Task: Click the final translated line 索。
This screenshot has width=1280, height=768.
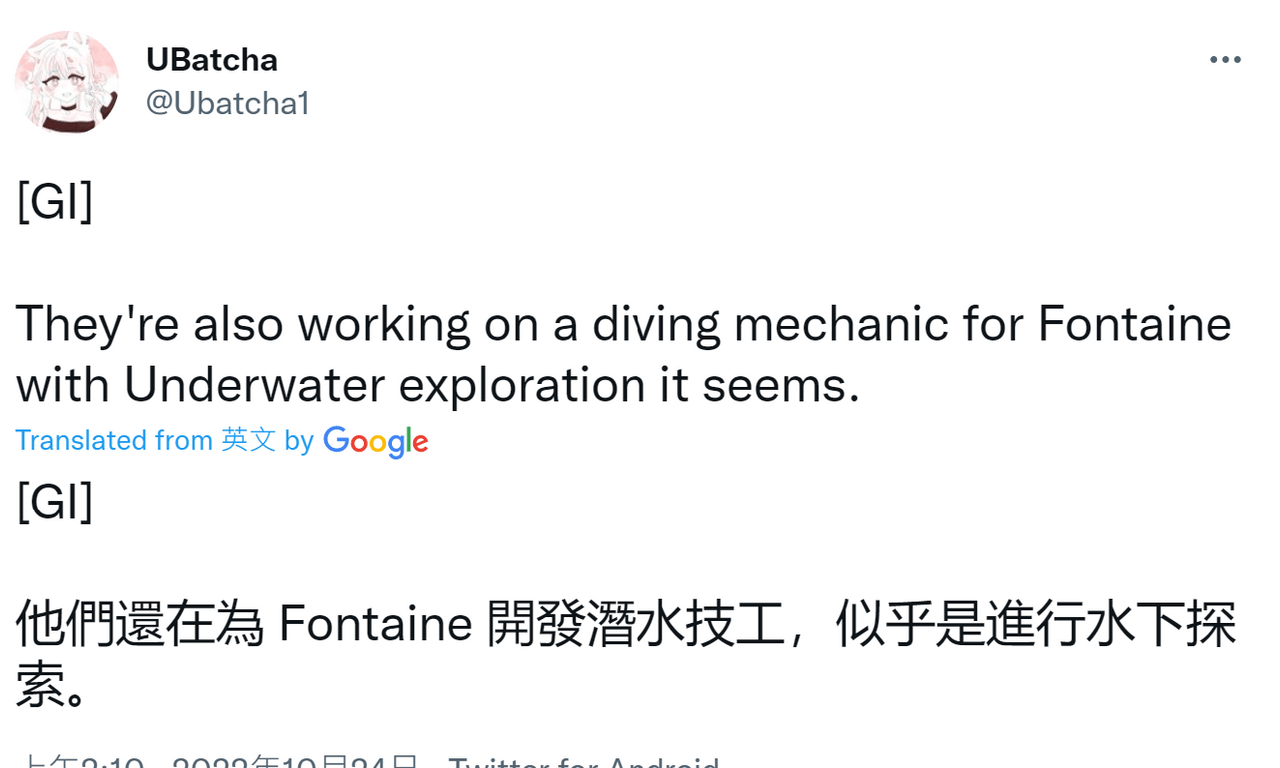Action: 52,686
